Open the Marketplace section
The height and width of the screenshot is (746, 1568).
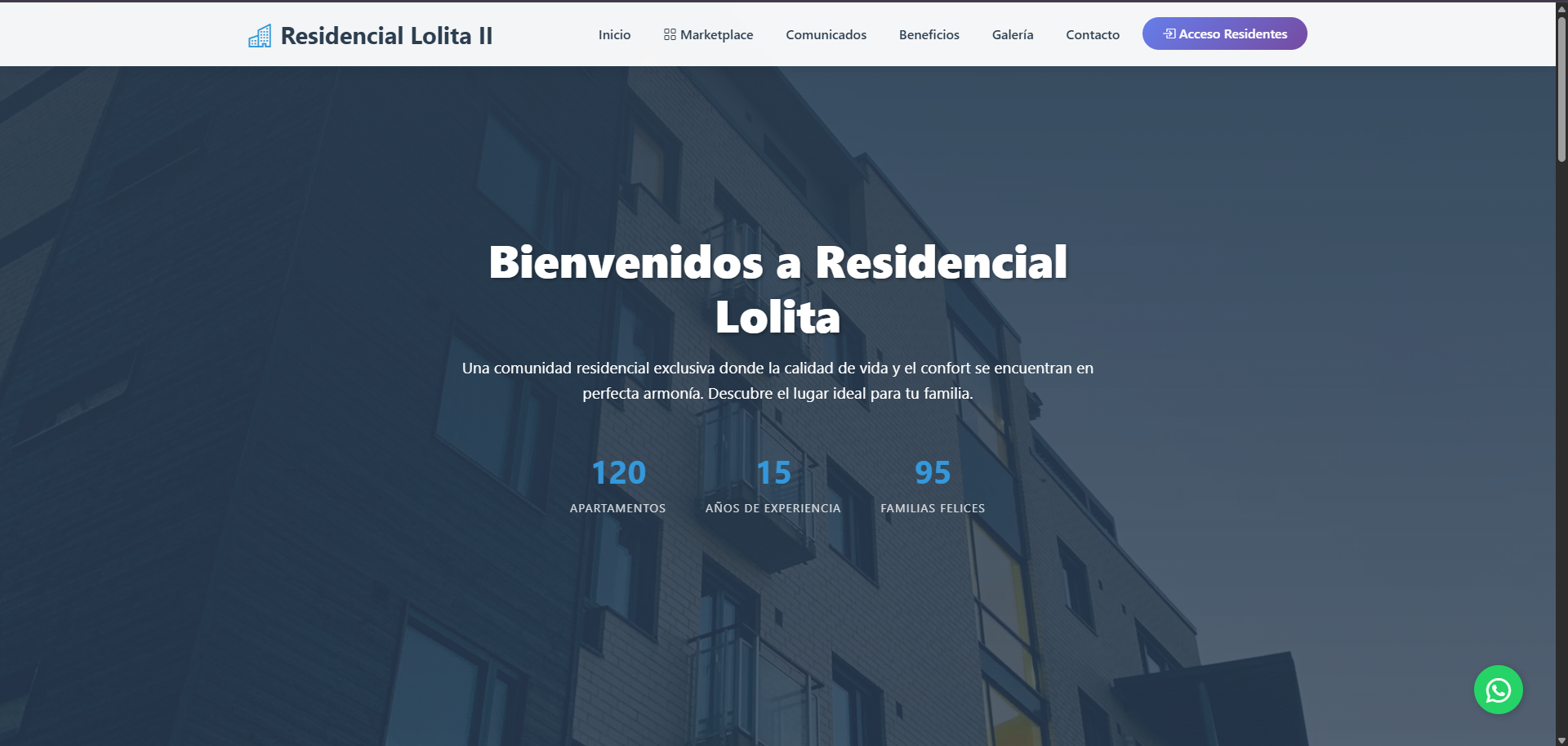click(715, 34)
